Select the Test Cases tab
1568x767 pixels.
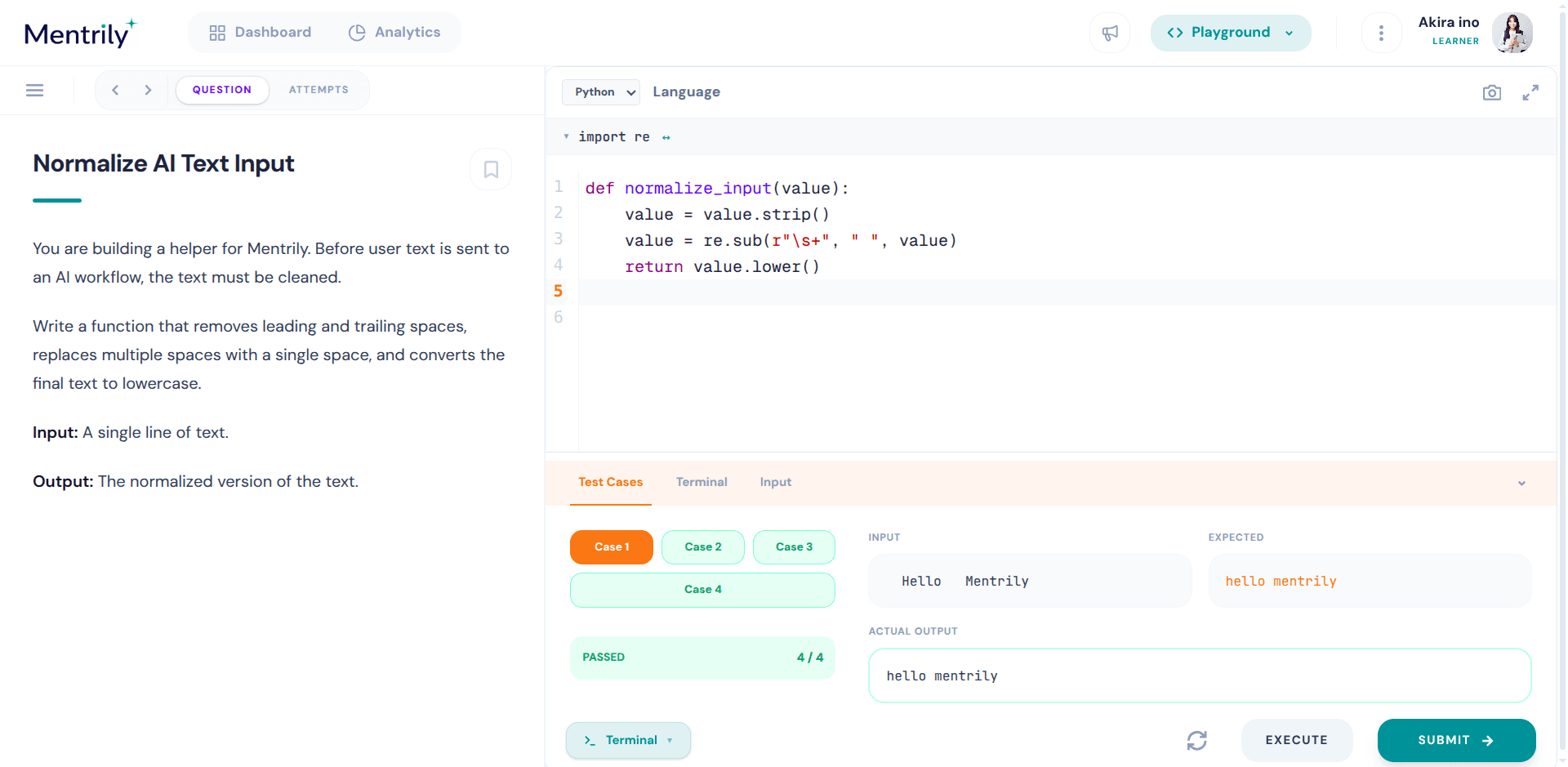point(610,482)
